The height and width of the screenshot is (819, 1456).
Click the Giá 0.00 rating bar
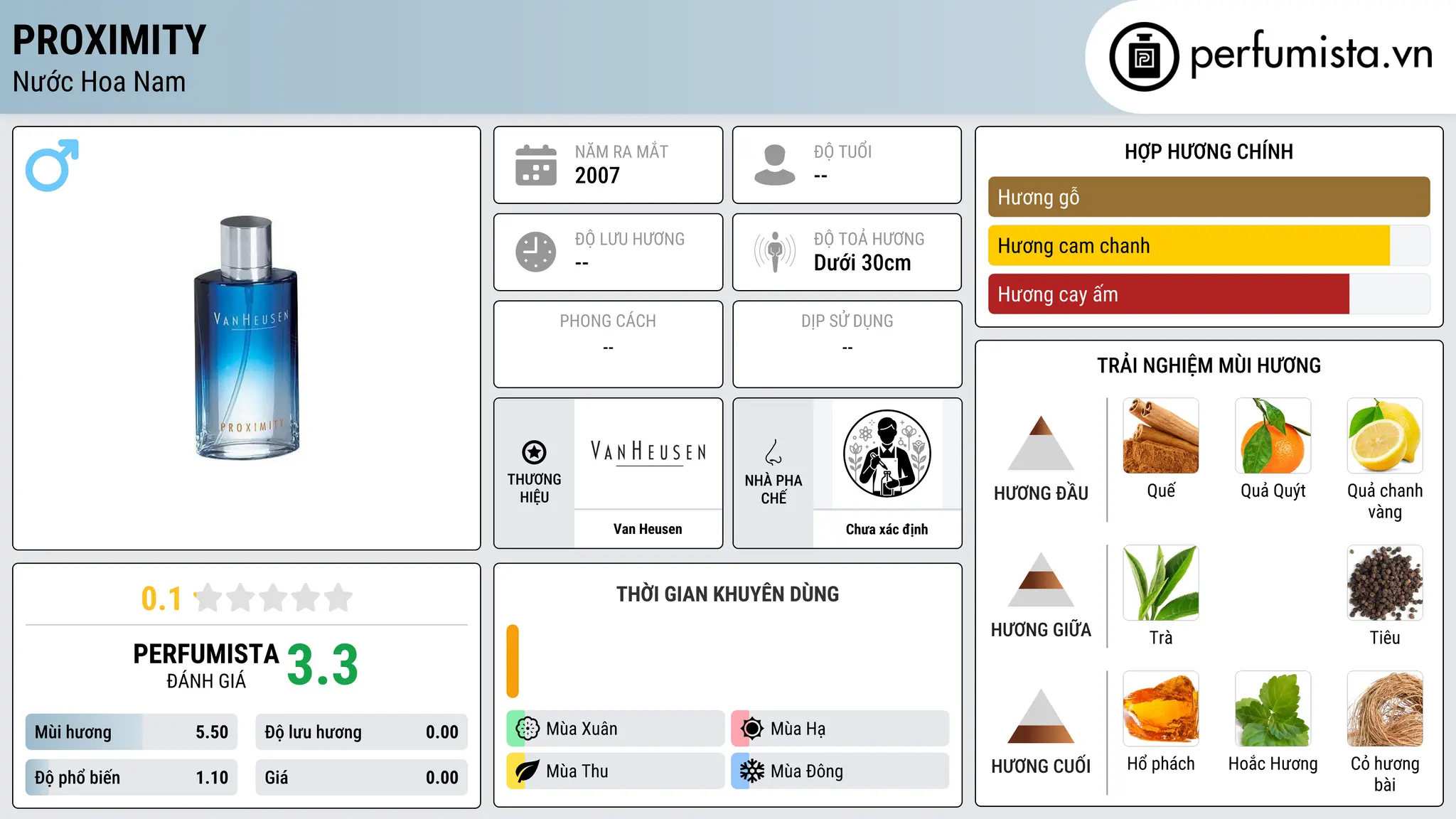[x=361, y=777]
